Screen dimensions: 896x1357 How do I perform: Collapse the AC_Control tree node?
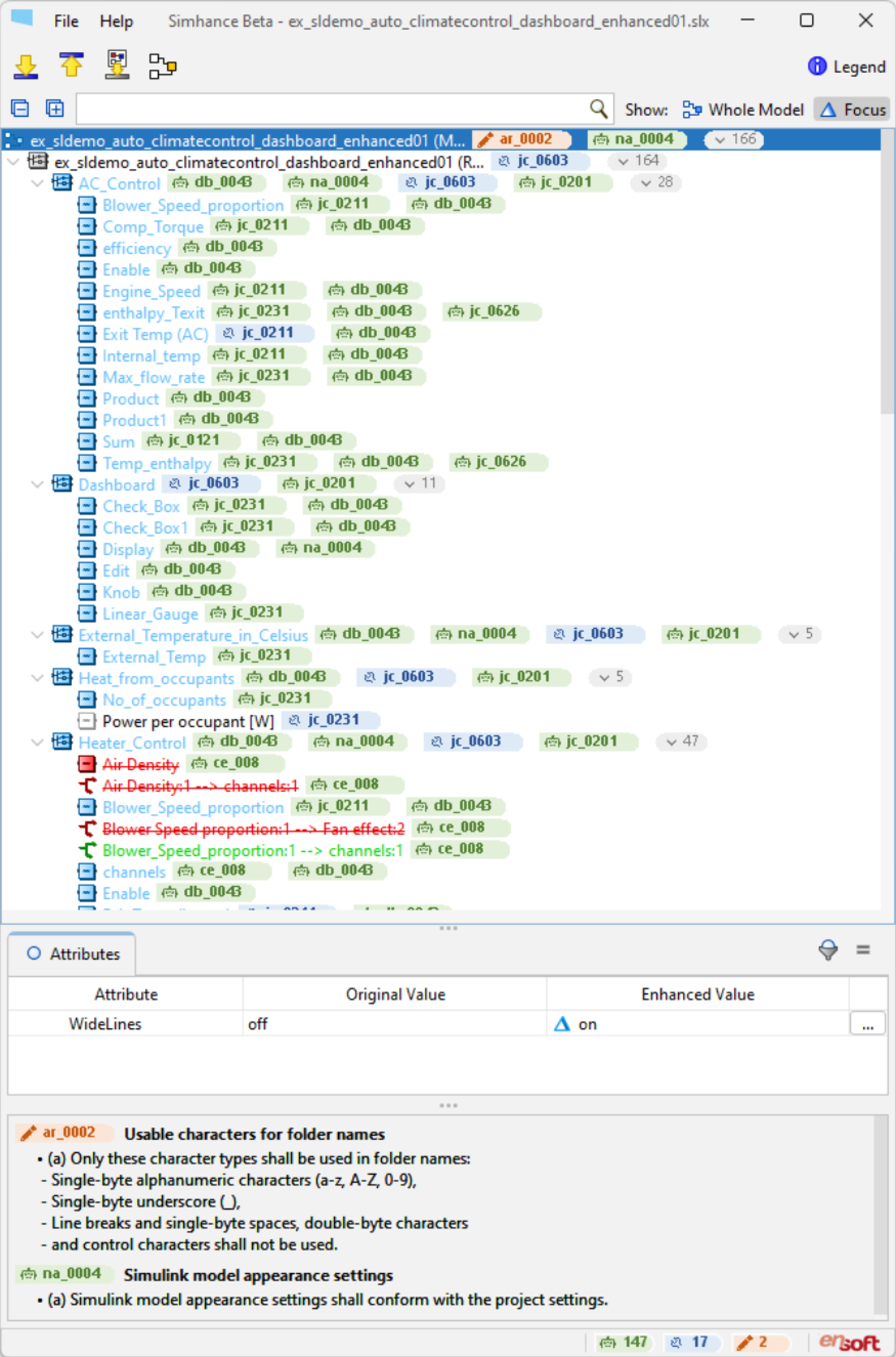click(x=38, y=183)
